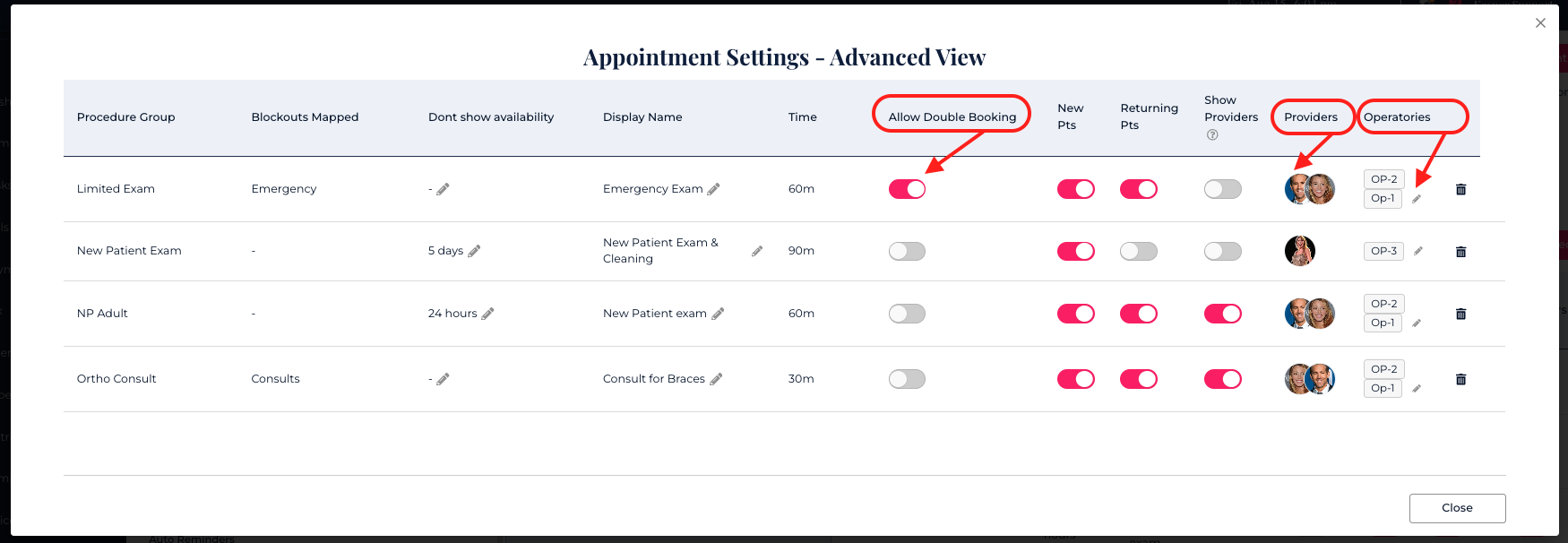
Task: Delete the Ortho Consult row
Action: (1460, 379)
